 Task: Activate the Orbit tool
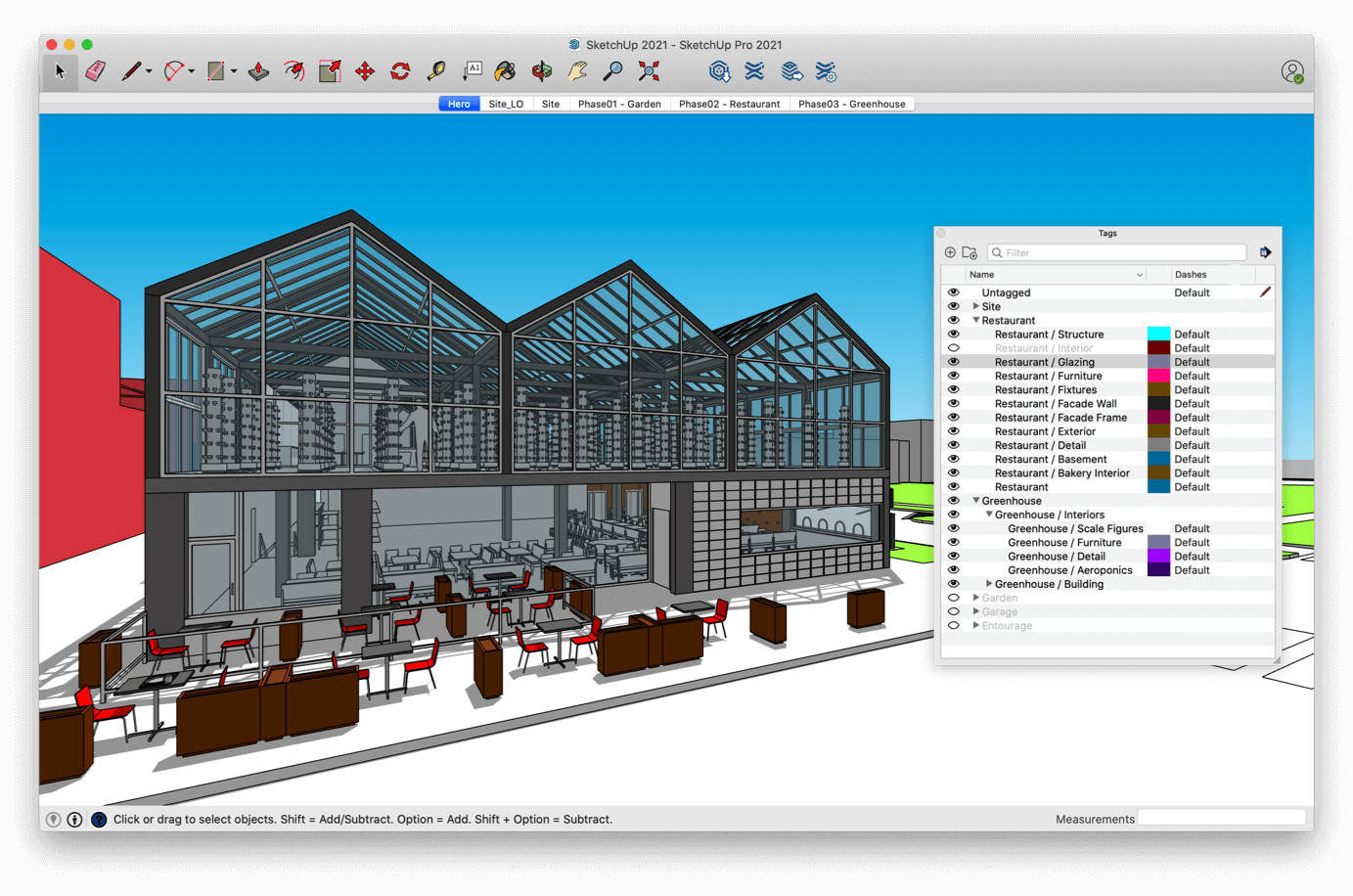click(x=541, y=70)
